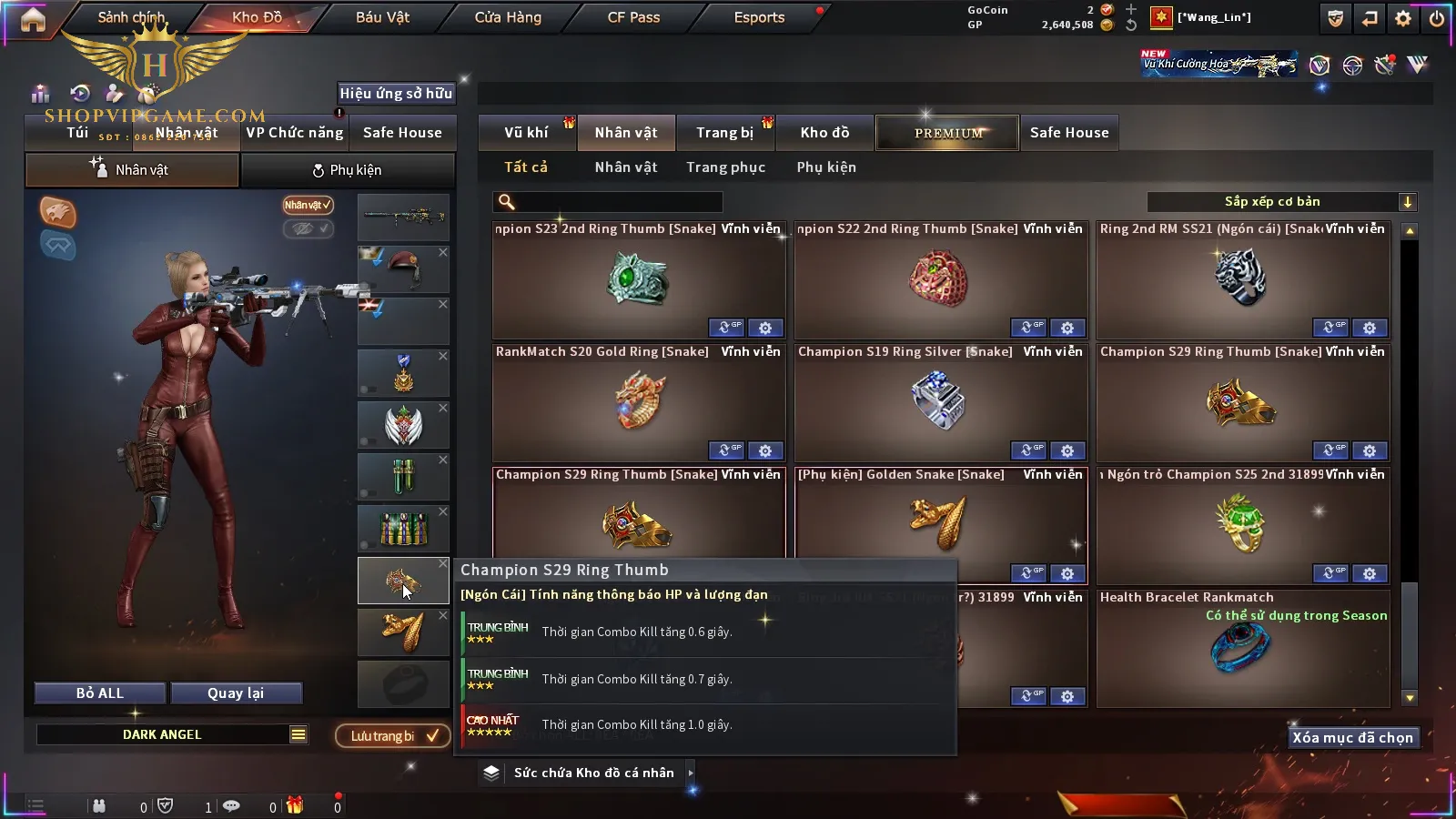Toggle the Nhân vật visibility check
The image size is (1456, 819).
tap(308, 205)
